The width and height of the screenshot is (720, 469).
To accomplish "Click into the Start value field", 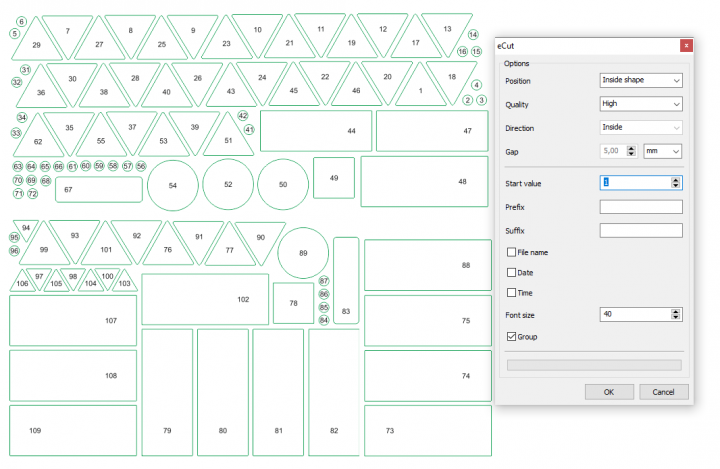I will [634, 183].
